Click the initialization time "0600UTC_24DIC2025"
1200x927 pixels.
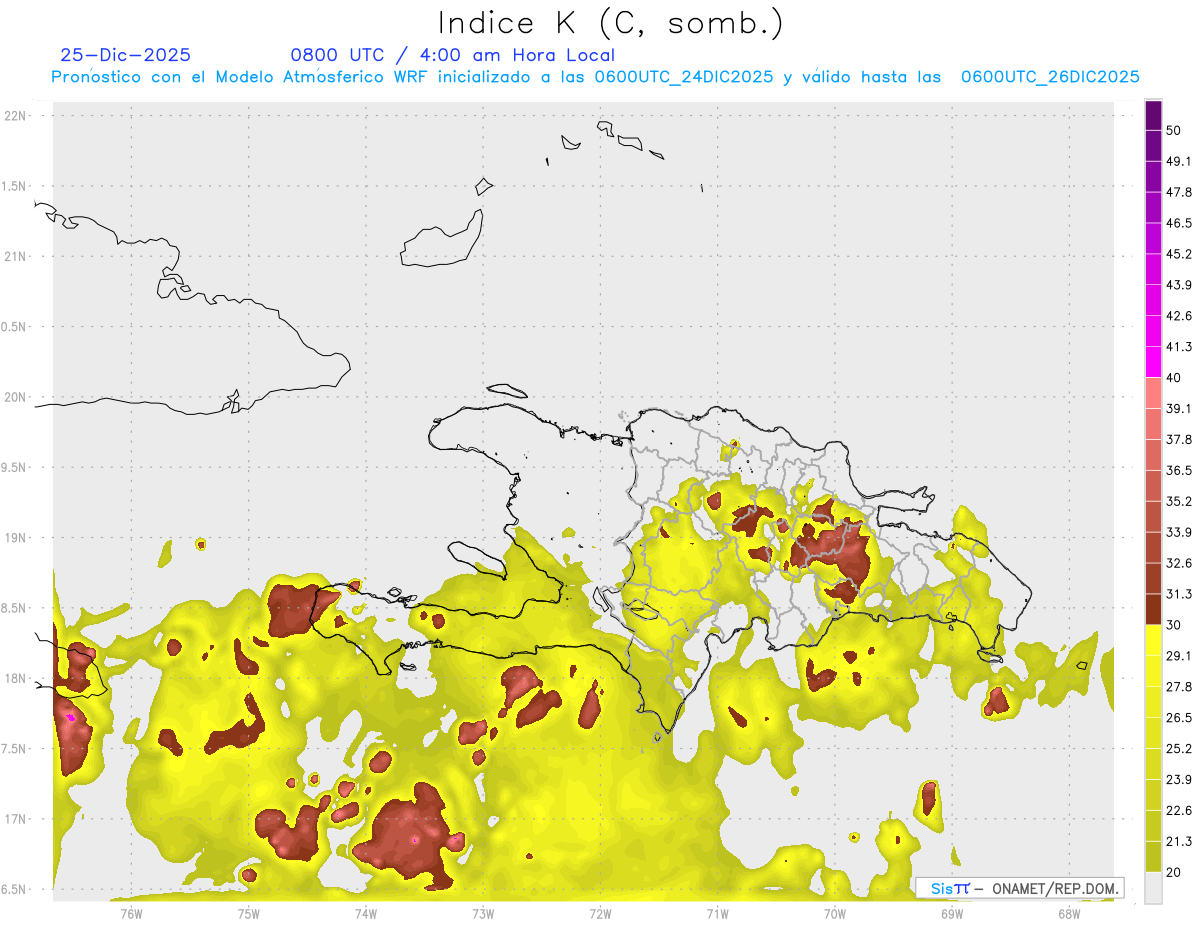[684, 77]
